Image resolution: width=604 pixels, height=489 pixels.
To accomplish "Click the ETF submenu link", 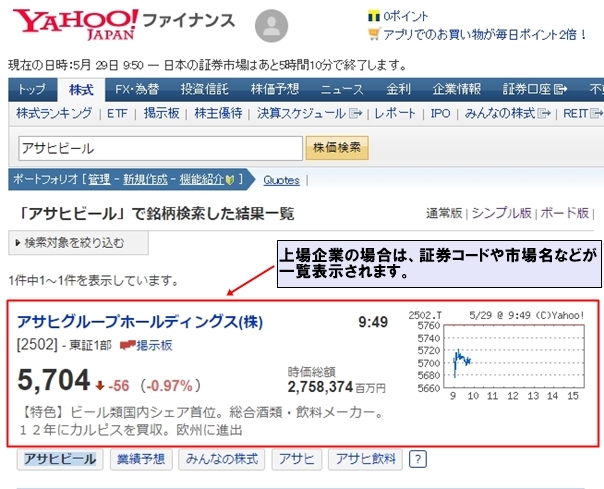I will (117, 114).
